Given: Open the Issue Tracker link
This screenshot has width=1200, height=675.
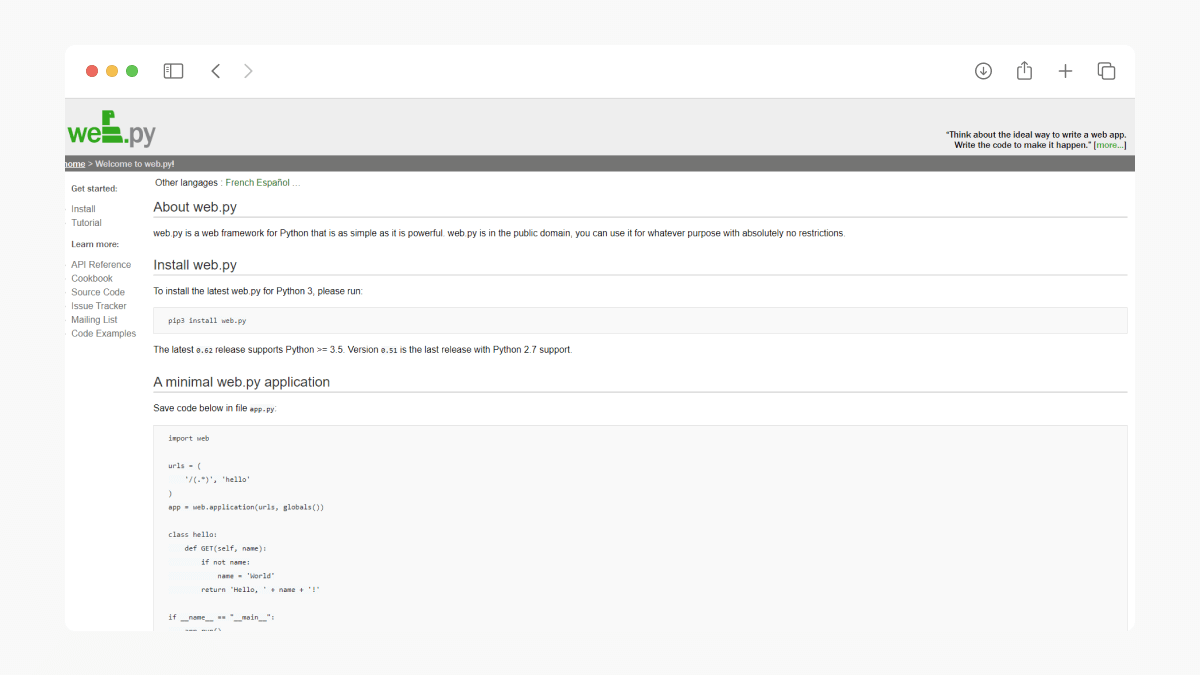Looking at the screenshot, I should pos(99,306).
